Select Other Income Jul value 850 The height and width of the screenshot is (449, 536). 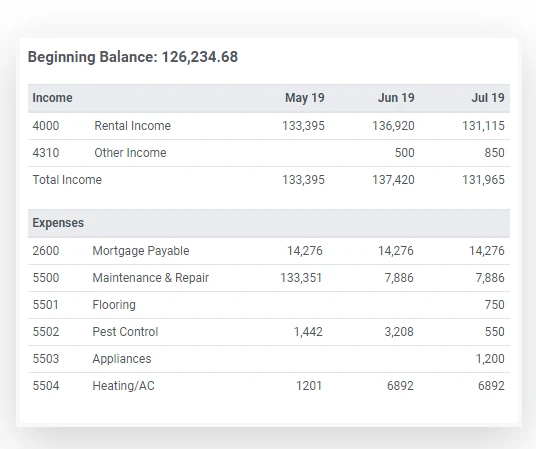click(x=494, y=153)
